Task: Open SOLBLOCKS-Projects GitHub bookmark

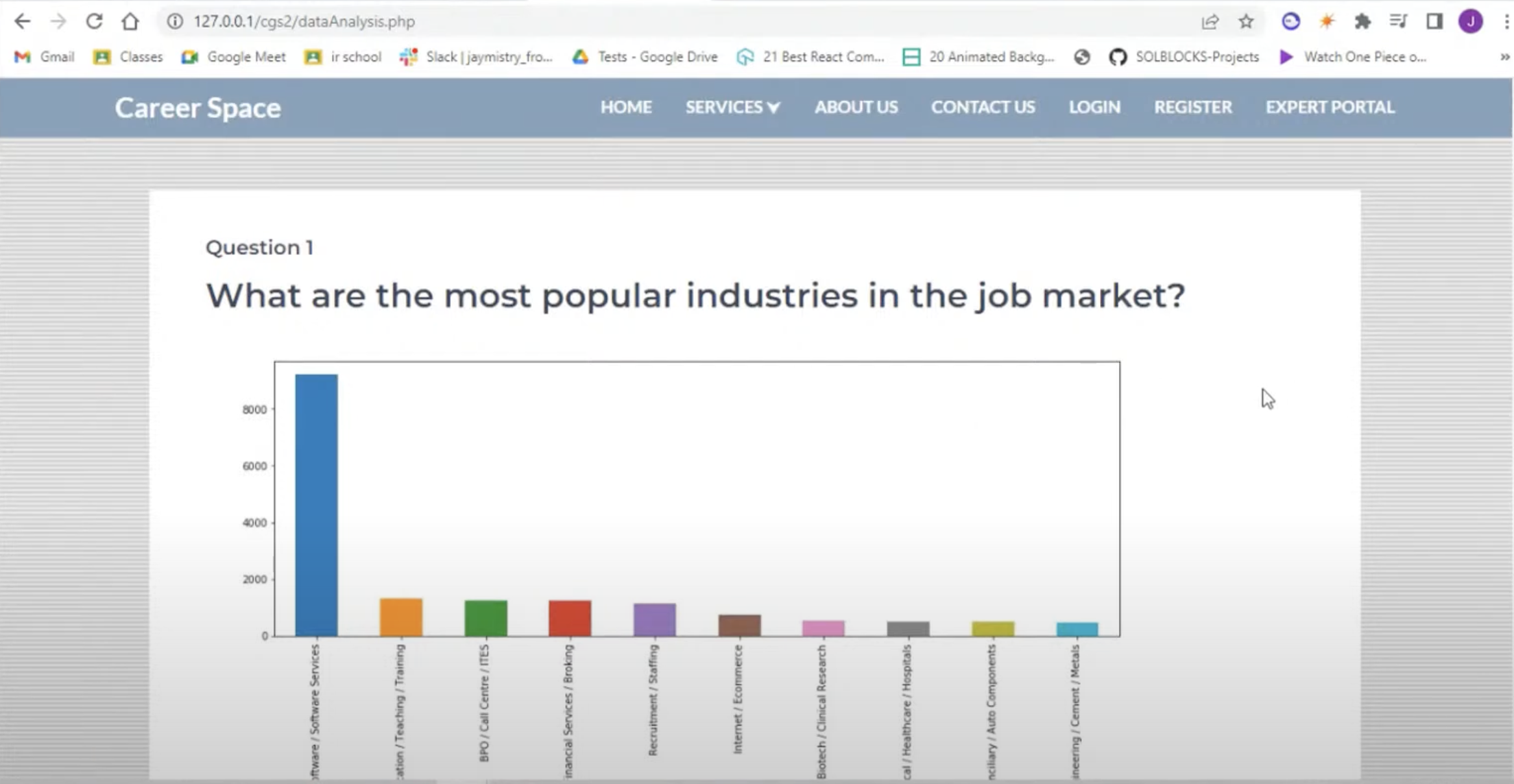Action: (1184, 57)
